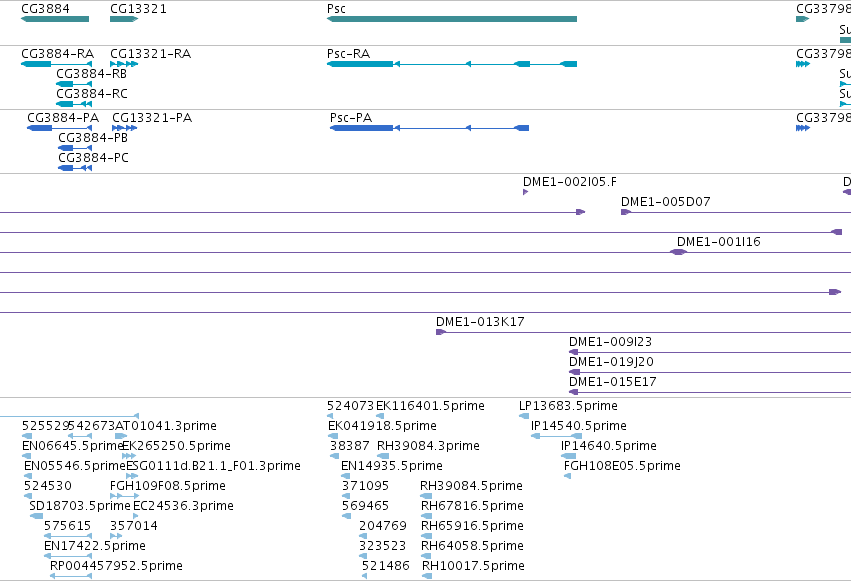Select the CG3884-RC transcript glyph
The width and height of the screenshot is (851, 581).
coord(74,104)
